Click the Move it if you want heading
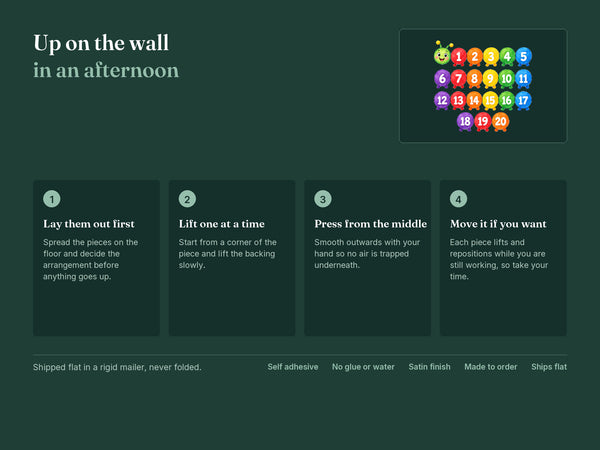Screen dimensions: 600x450 coord(498,224)
